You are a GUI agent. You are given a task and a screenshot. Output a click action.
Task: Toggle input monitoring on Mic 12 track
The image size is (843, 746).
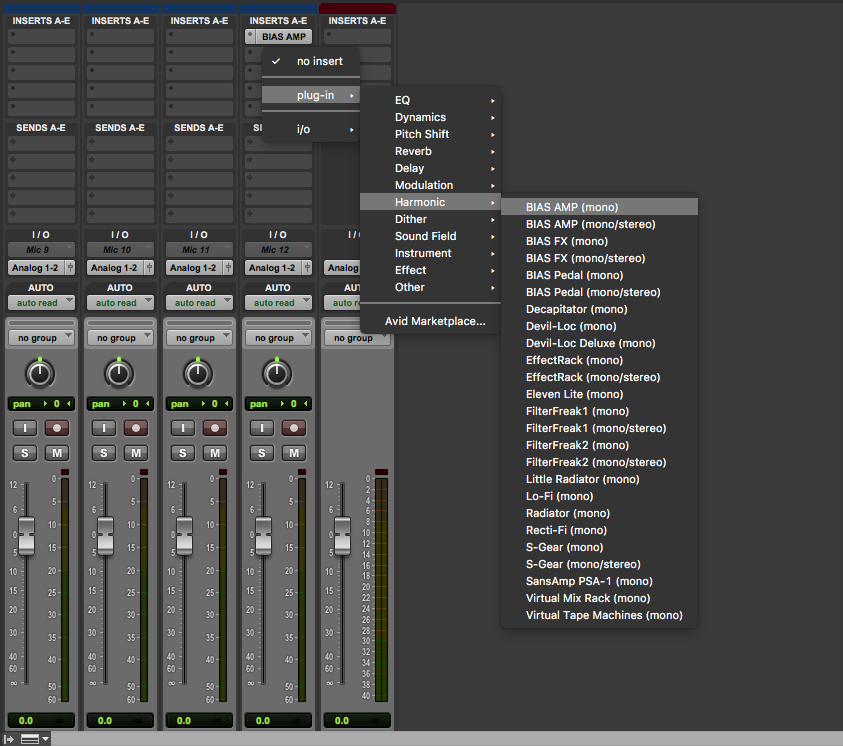(x=262, y=428)
